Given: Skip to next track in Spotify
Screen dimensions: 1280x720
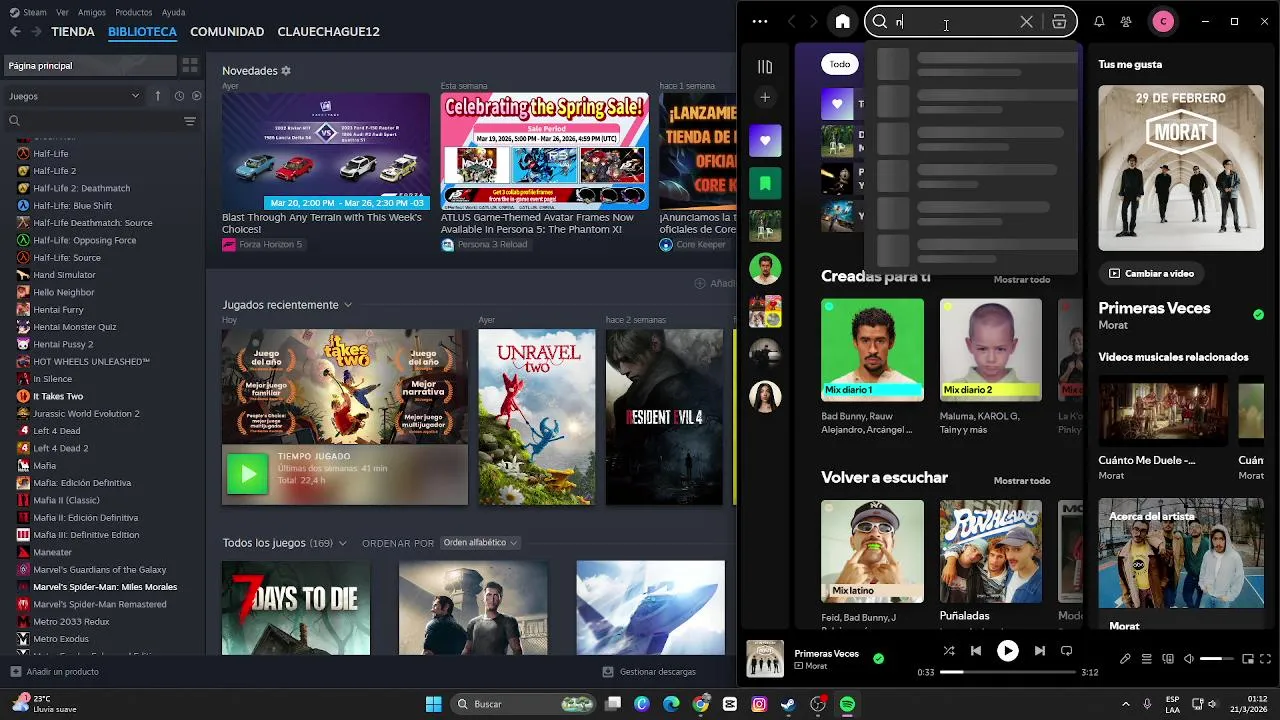Looking at the screenshot, I should click(x=1040, y=651).
